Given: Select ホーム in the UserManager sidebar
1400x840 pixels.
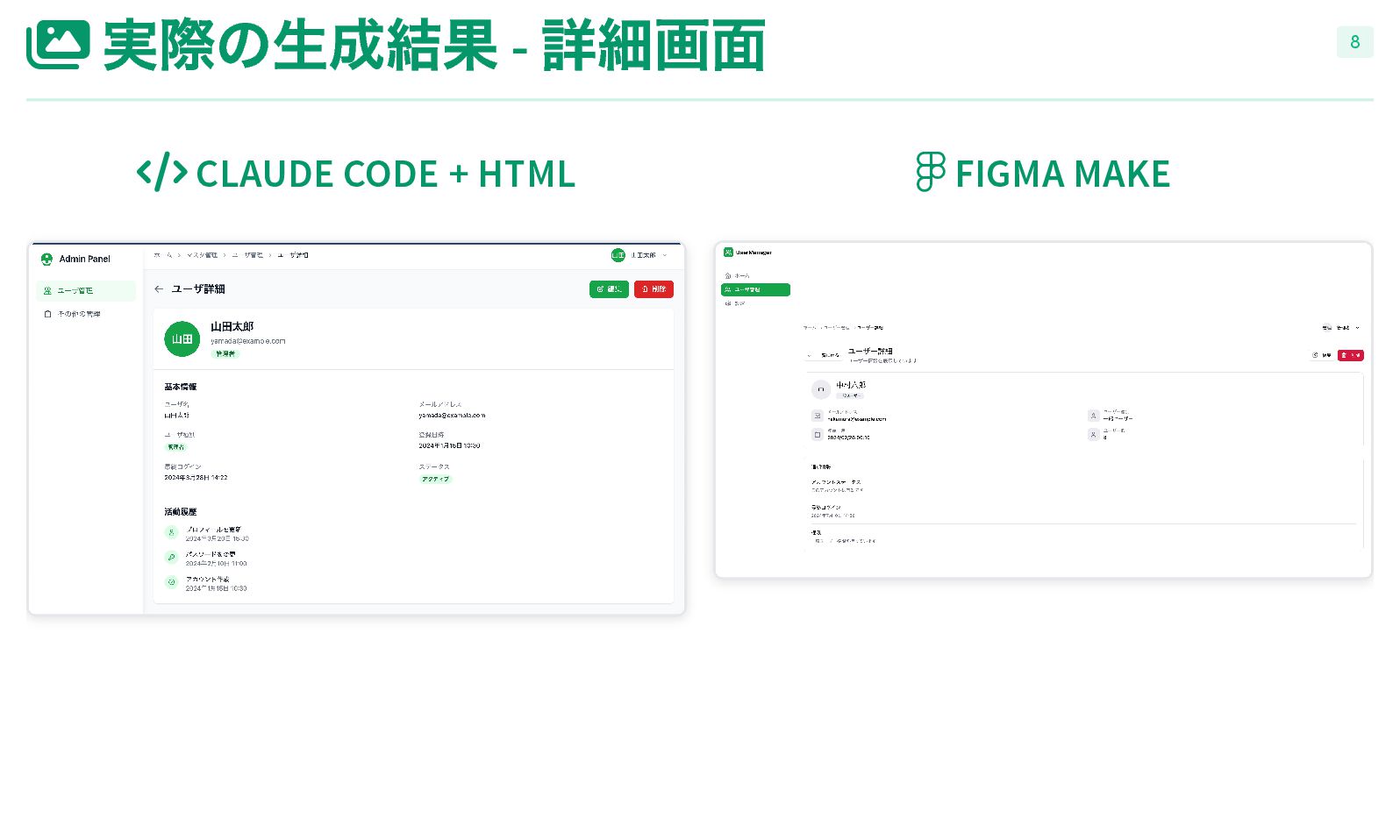Looking at the screenshot, I should pyautogui.click(x=755, y=275).
